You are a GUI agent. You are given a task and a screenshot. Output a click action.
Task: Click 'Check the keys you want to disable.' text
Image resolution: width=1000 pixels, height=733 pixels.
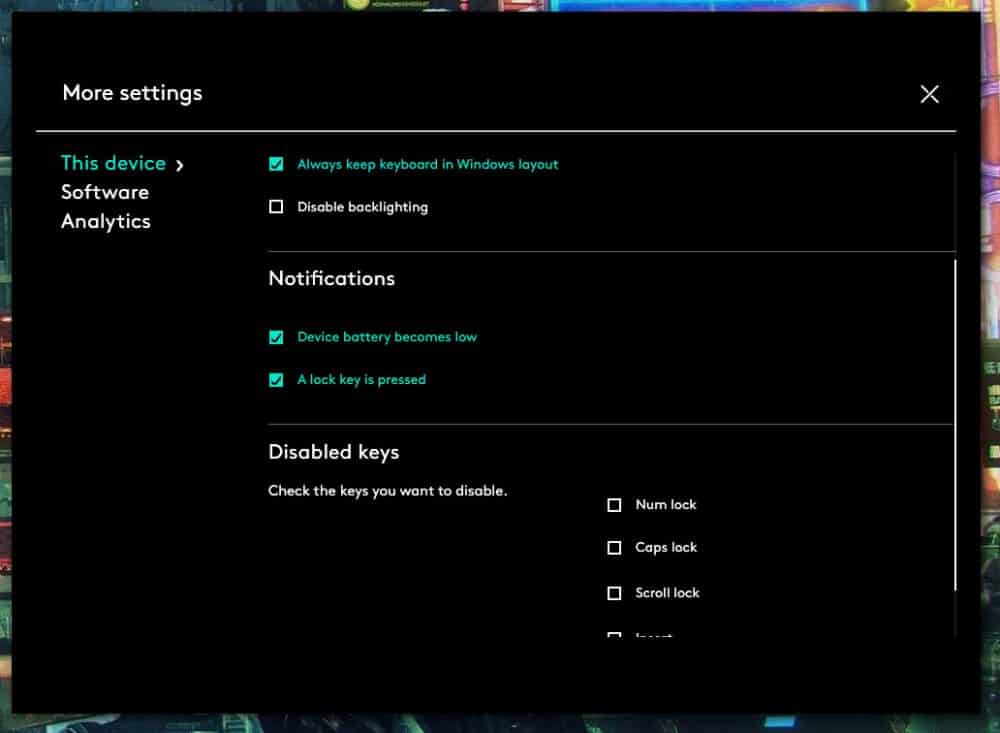(388, 491)
